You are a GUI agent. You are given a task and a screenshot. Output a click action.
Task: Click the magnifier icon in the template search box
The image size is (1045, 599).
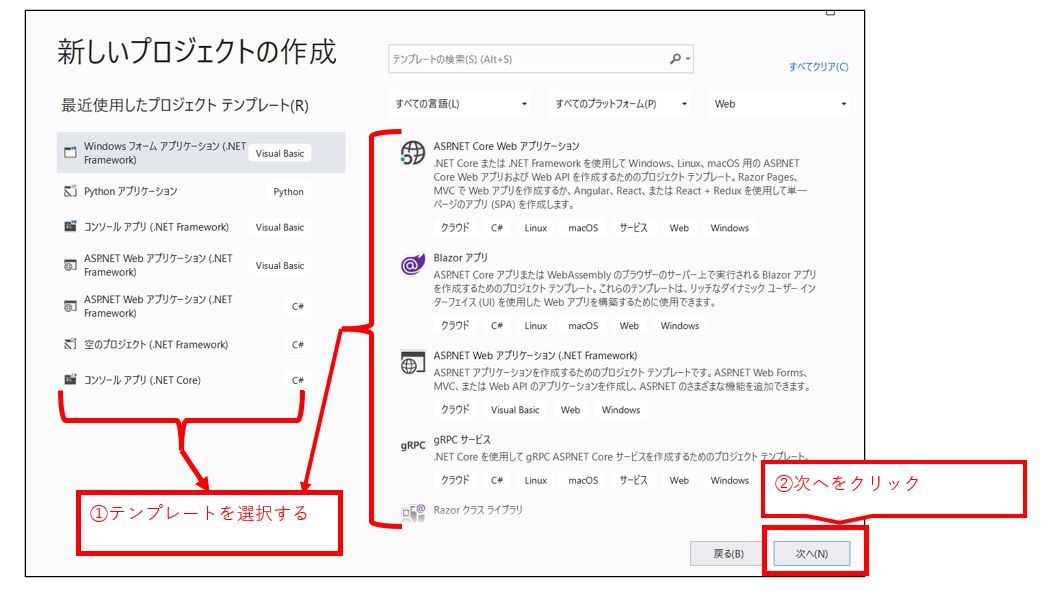pyautogui.click(x=675, y=59)
